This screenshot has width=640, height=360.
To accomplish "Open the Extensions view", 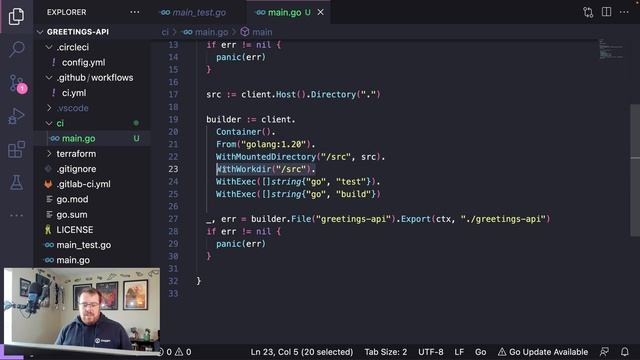I will [16, 149].
